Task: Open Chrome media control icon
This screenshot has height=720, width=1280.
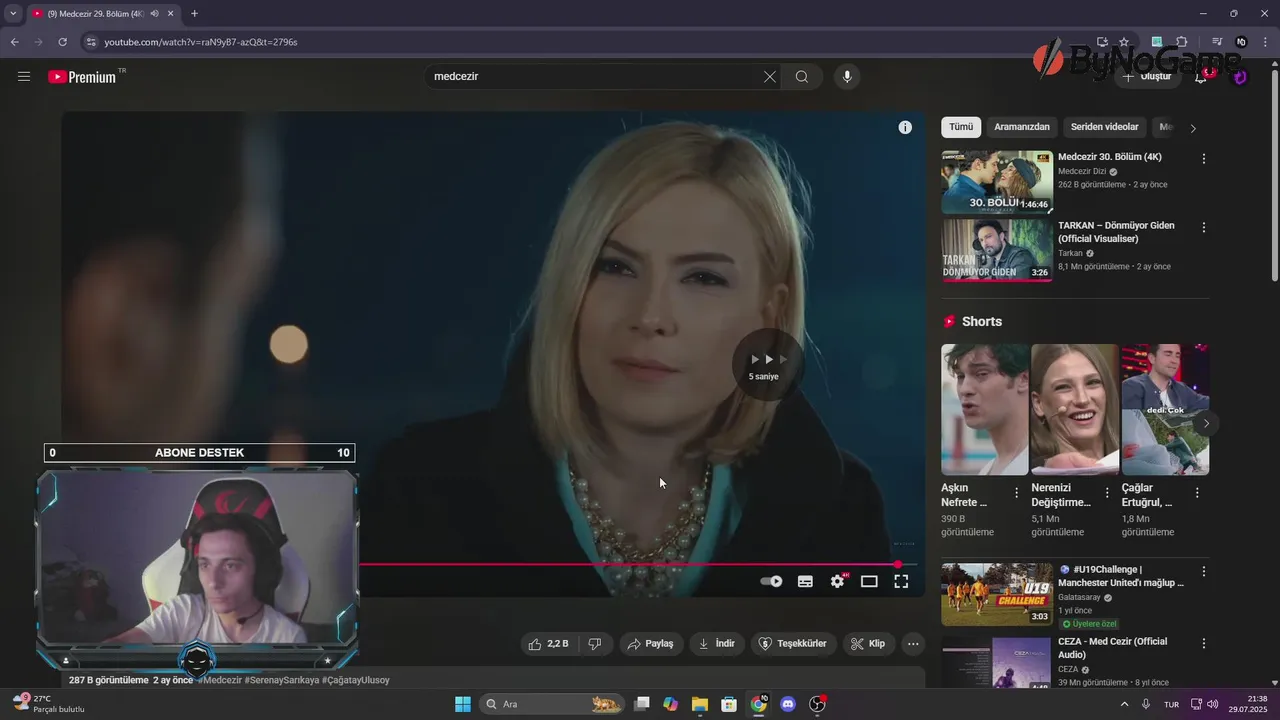Action: (1217, 42)
